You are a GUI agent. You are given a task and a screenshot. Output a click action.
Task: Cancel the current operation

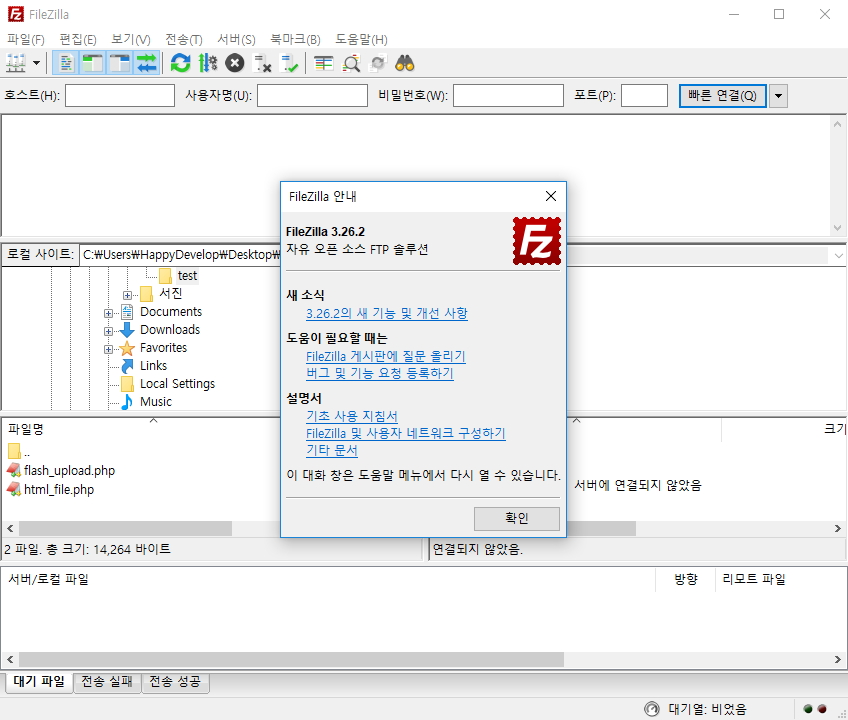click(x=235, y=63)
